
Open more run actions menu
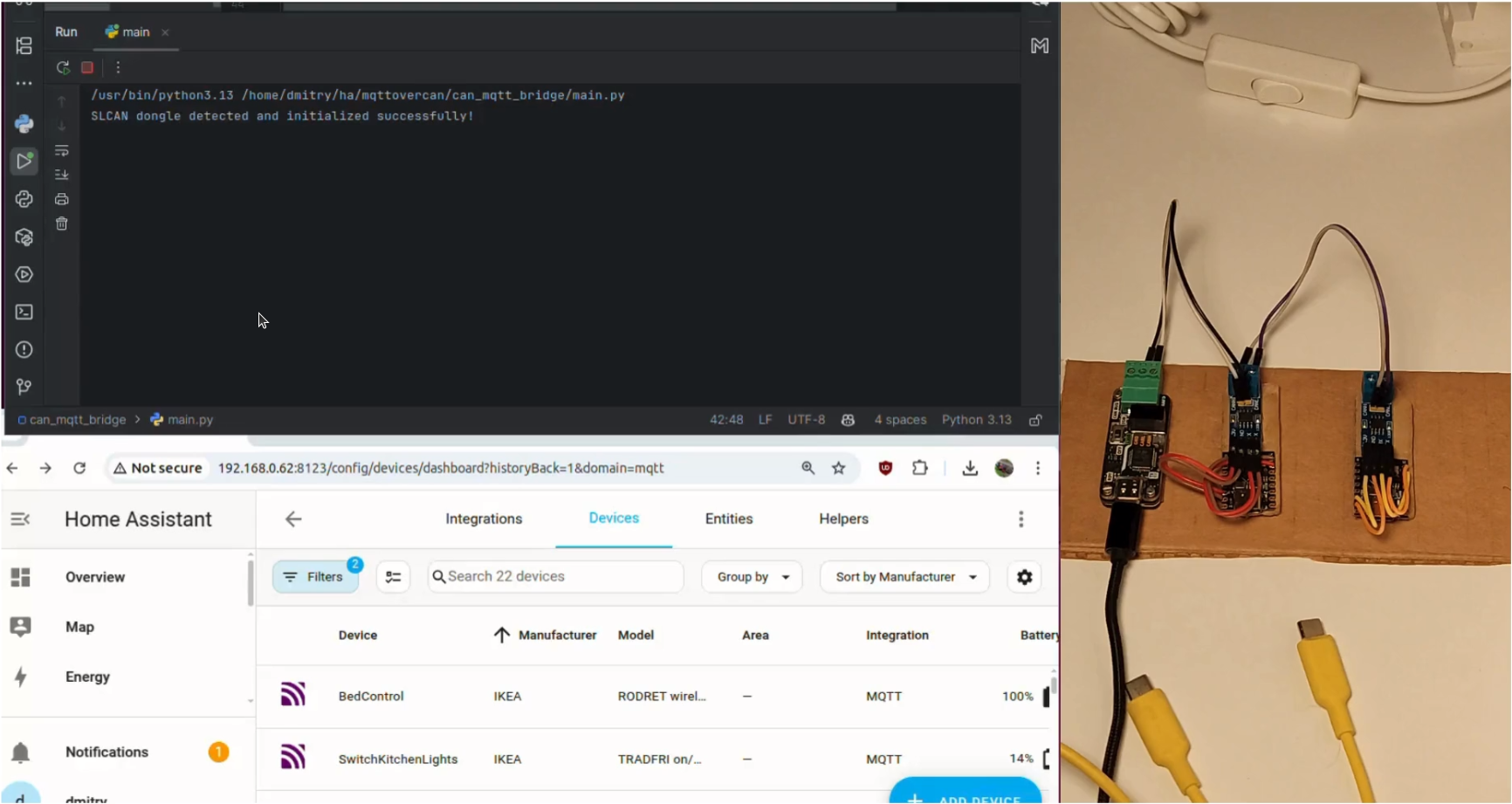coord(118,67)
